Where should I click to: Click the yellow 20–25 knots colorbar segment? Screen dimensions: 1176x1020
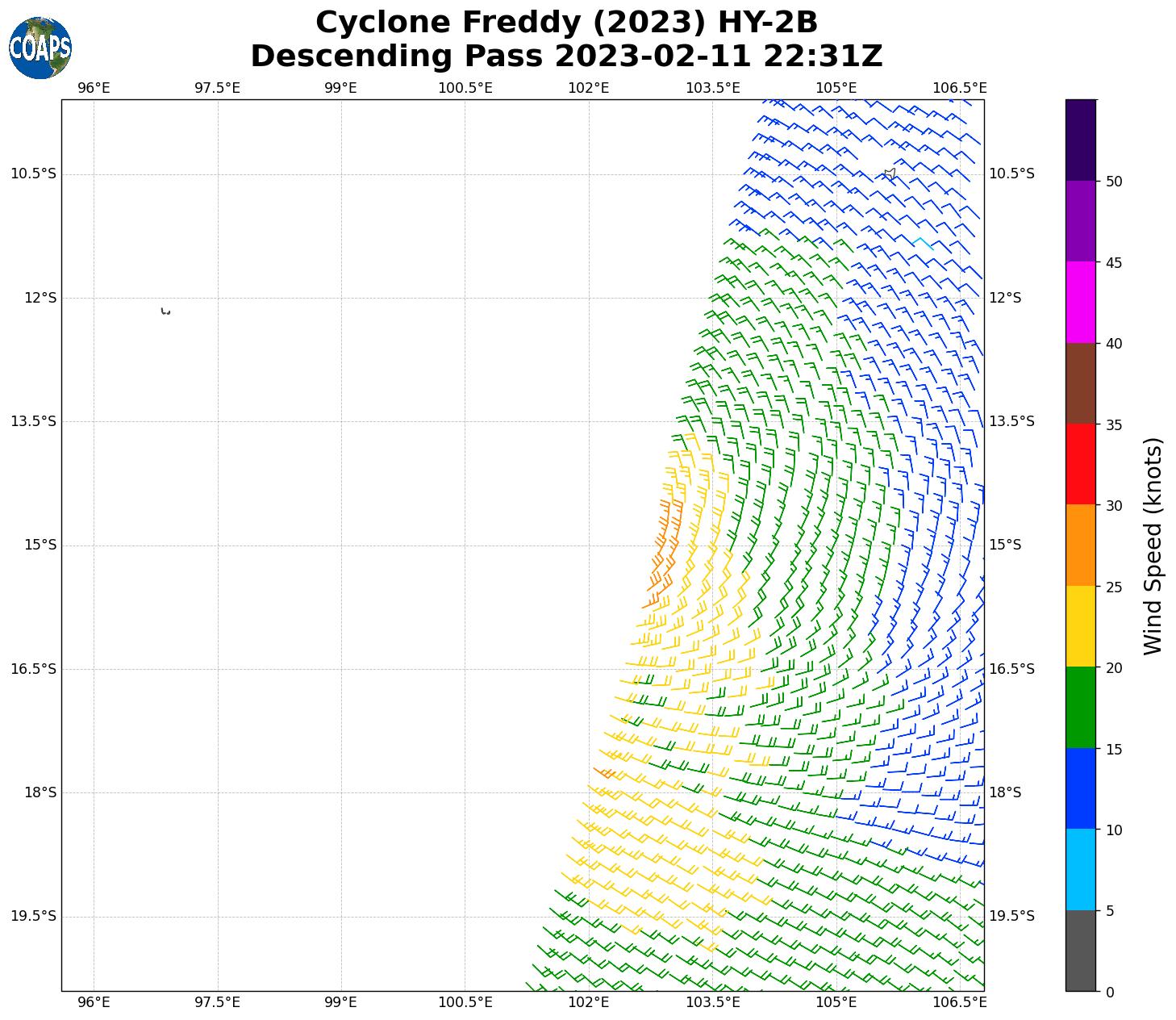pos(1080,626)
